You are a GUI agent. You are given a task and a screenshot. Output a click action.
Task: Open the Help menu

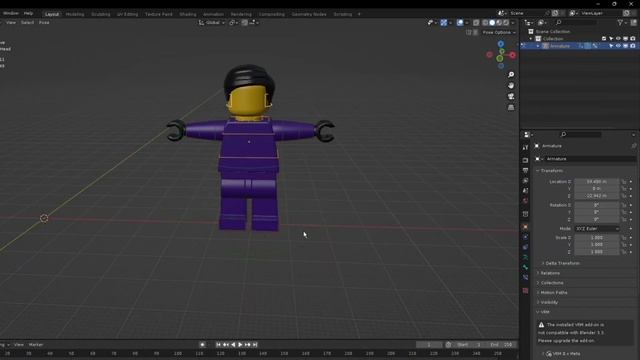pos(28,13)
